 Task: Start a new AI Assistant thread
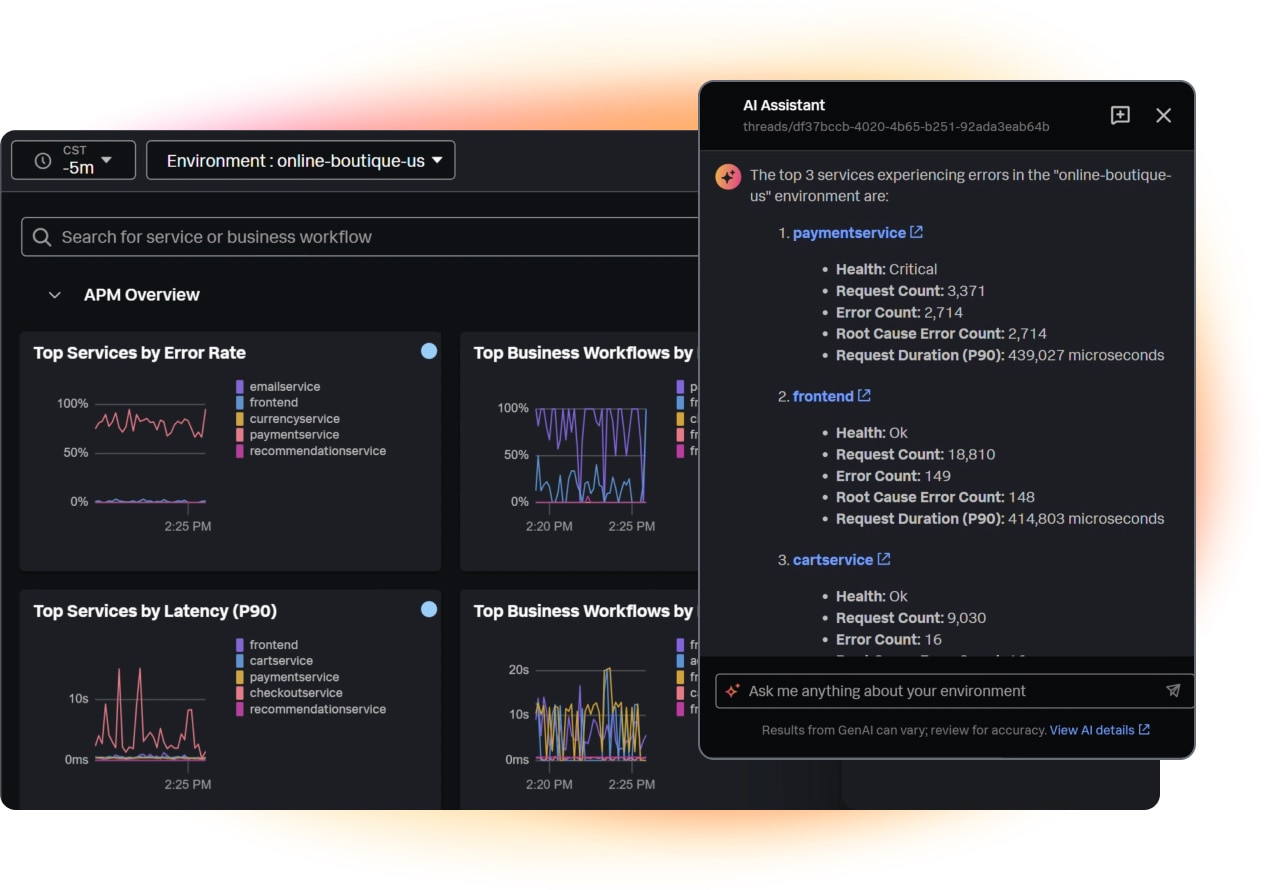1120,115
